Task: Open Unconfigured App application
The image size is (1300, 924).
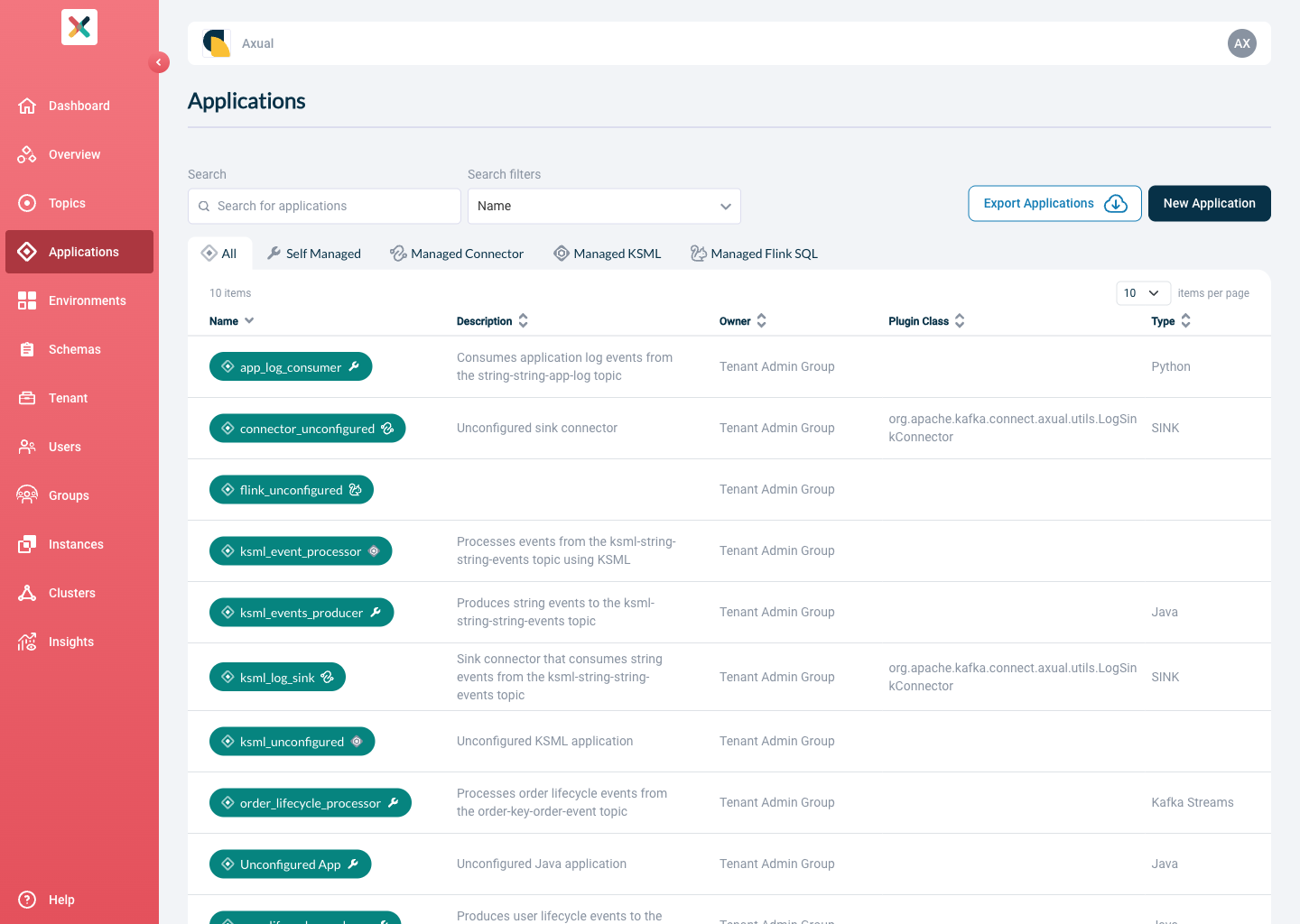Action: [291, 864]
